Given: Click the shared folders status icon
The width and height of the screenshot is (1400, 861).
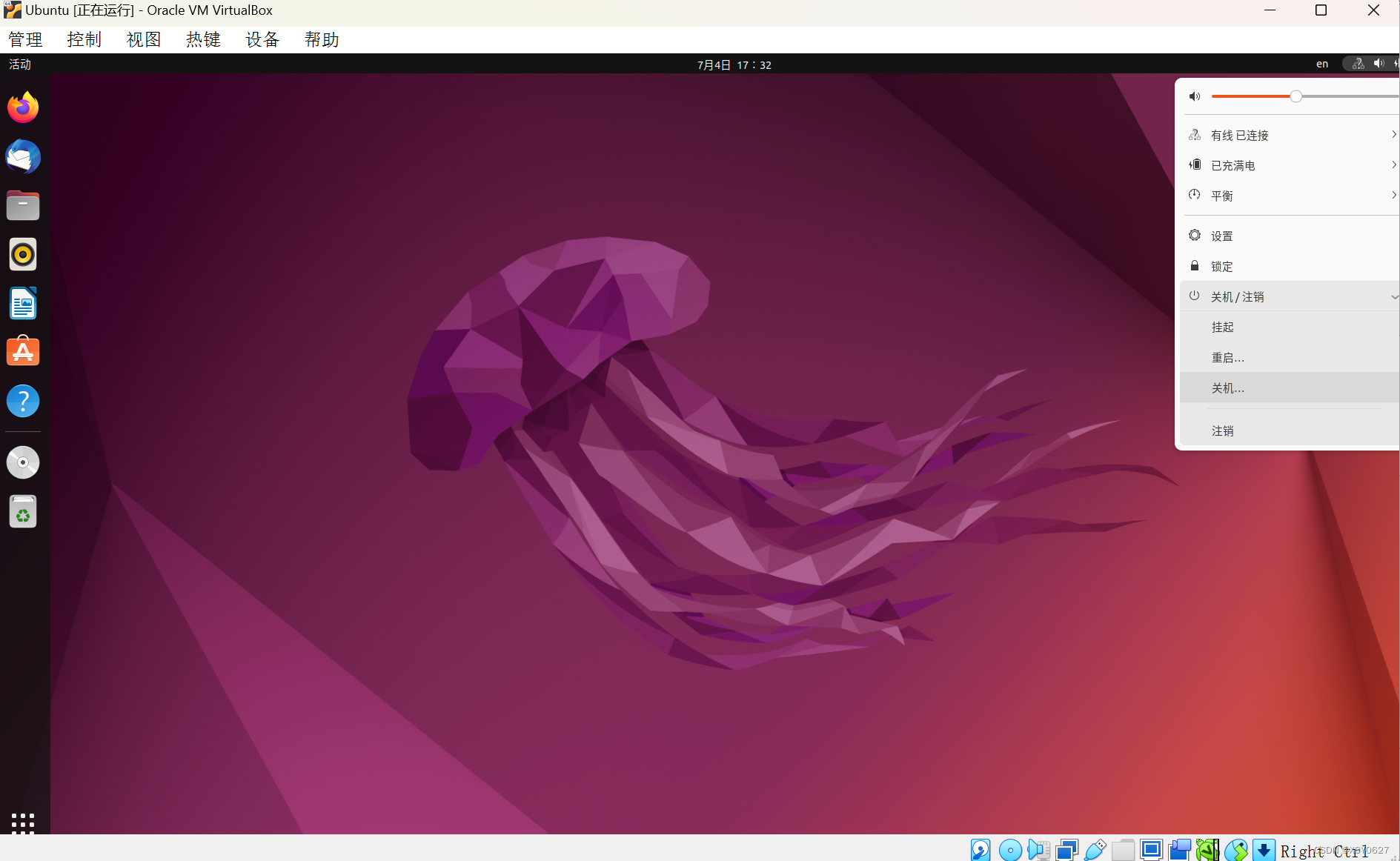Looking at the screenshot, I should pos(1123,850).
